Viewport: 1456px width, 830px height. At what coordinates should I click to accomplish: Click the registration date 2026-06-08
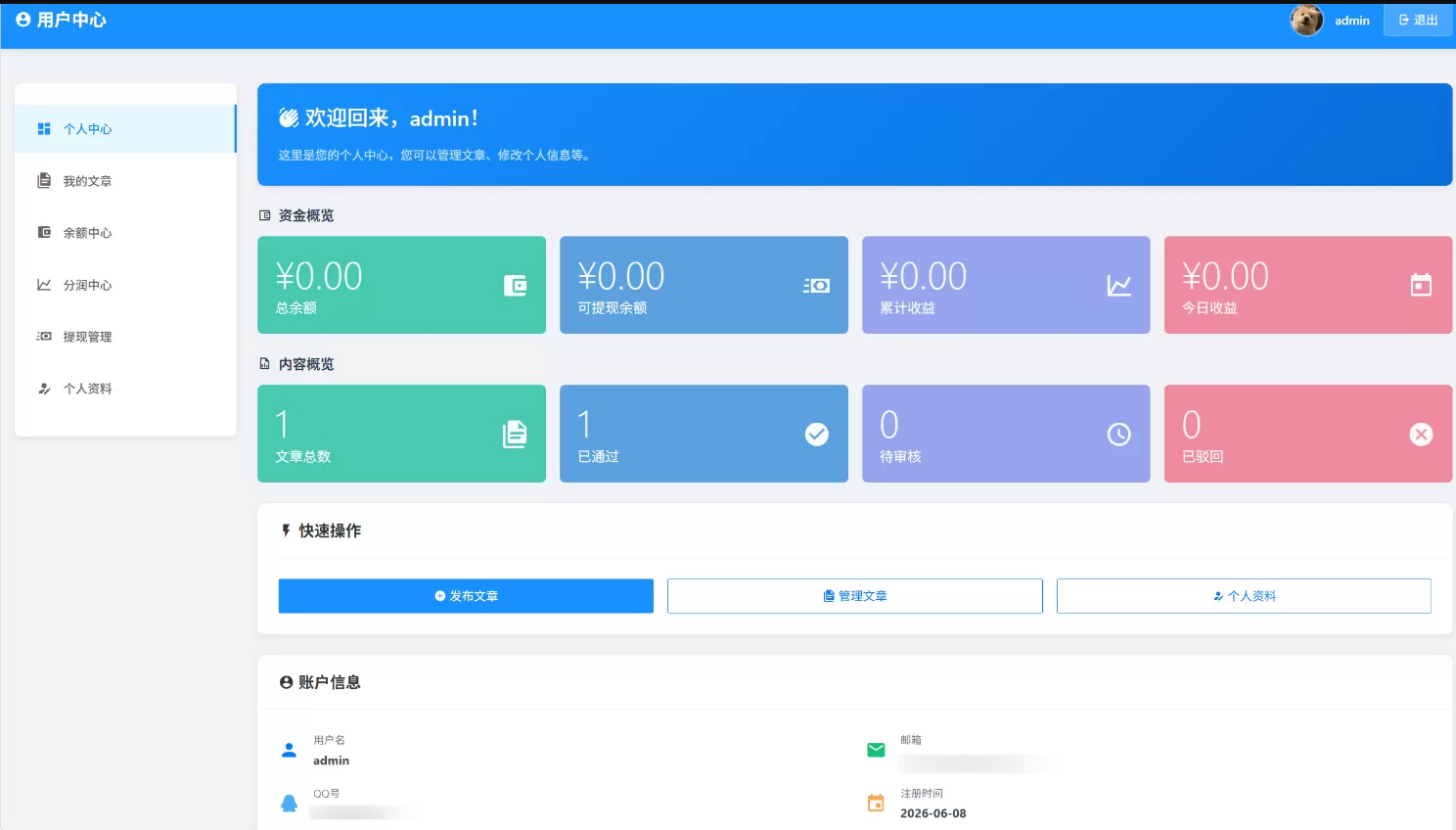coord(933,813)
